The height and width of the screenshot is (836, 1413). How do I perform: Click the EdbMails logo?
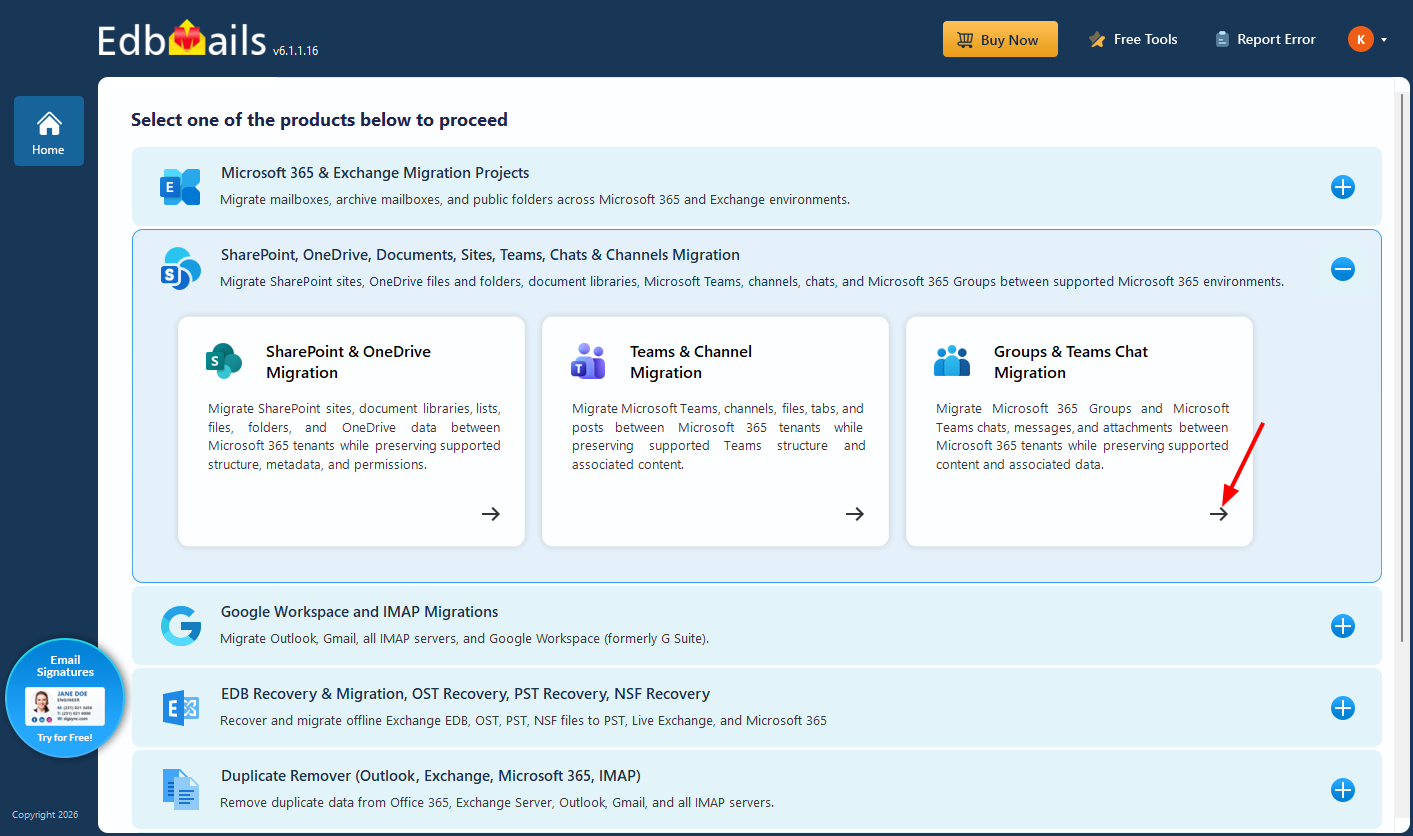click(x=182, y=40)
